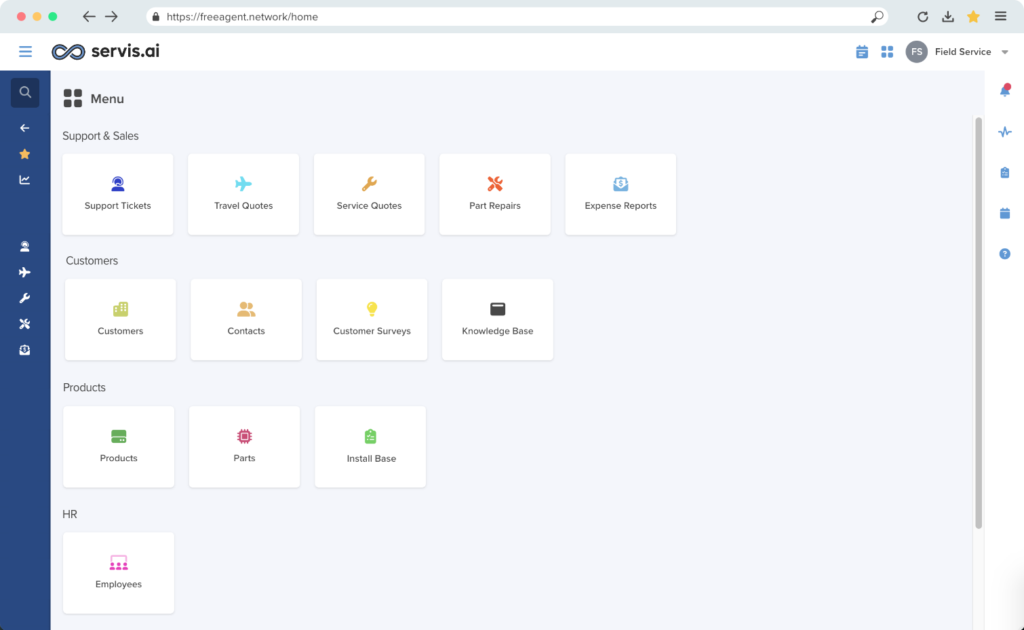The width and height of the screenshot is (1024, 630).
Task: Open the hamburger navigation menu beside servis.ai
Action: point(25,51)
